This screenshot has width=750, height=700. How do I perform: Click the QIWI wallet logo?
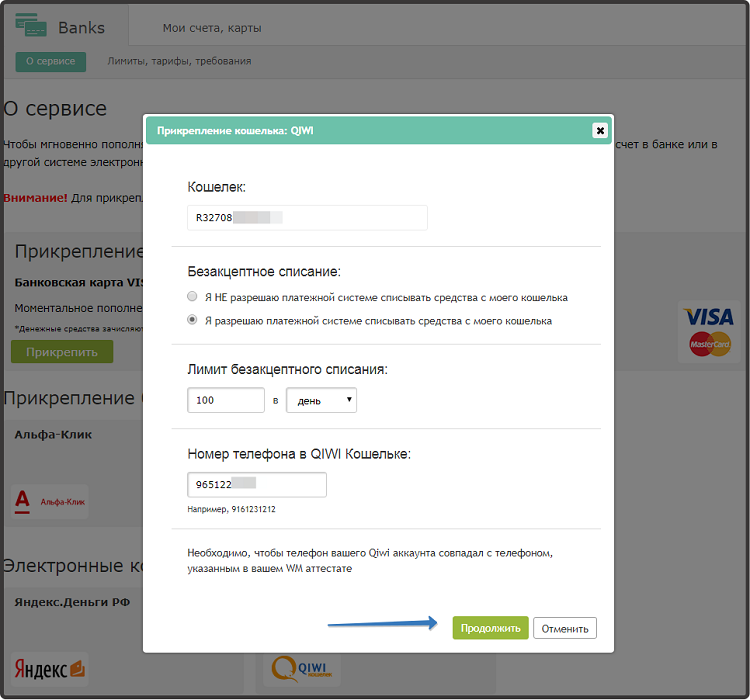pos(301,668)
